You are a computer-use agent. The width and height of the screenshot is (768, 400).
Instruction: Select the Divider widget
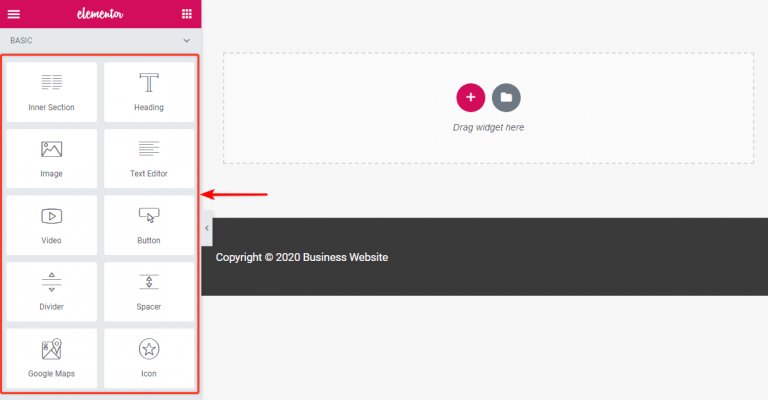[x=52, y=291]
